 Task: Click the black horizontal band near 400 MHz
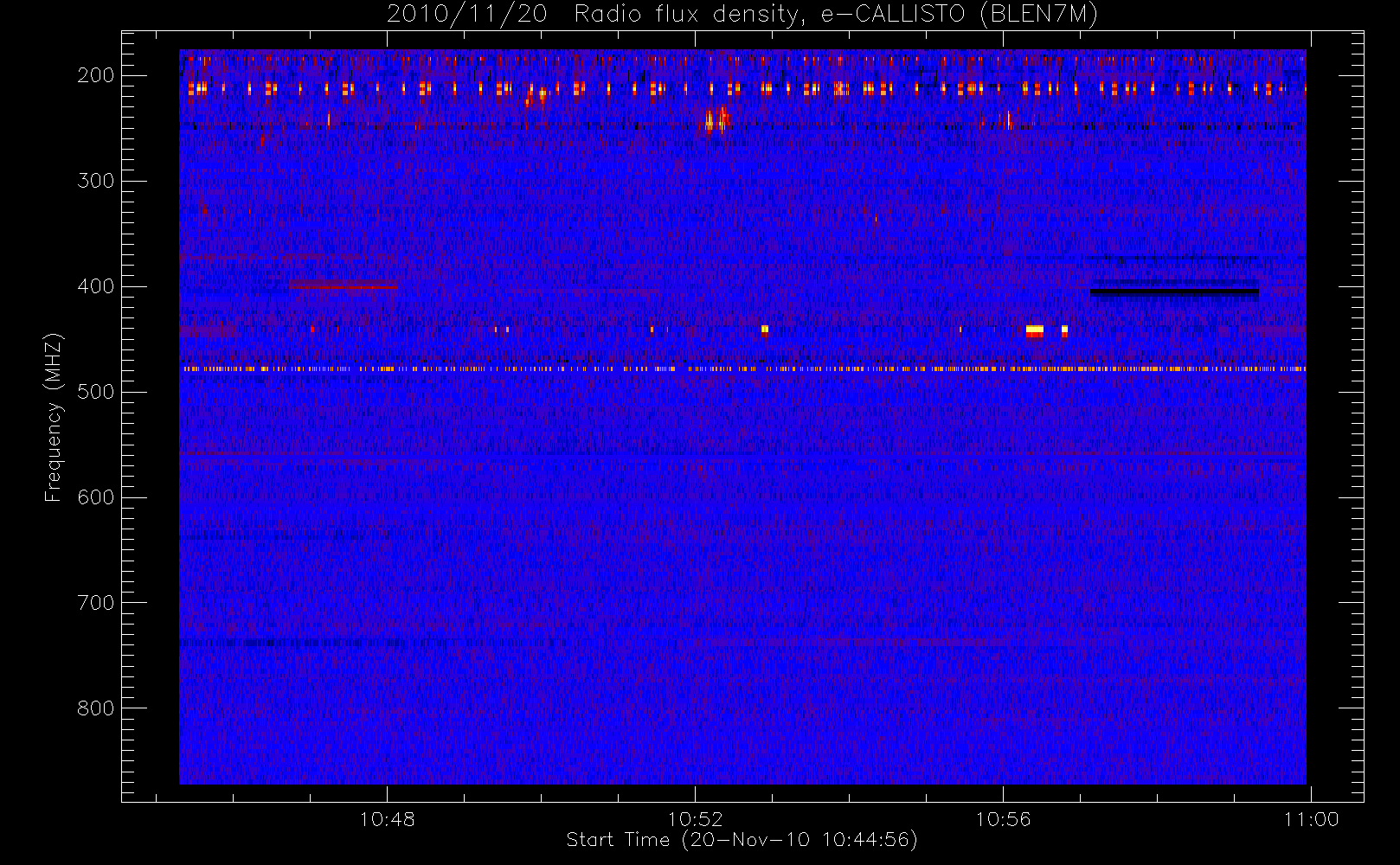coord(1174,292)
